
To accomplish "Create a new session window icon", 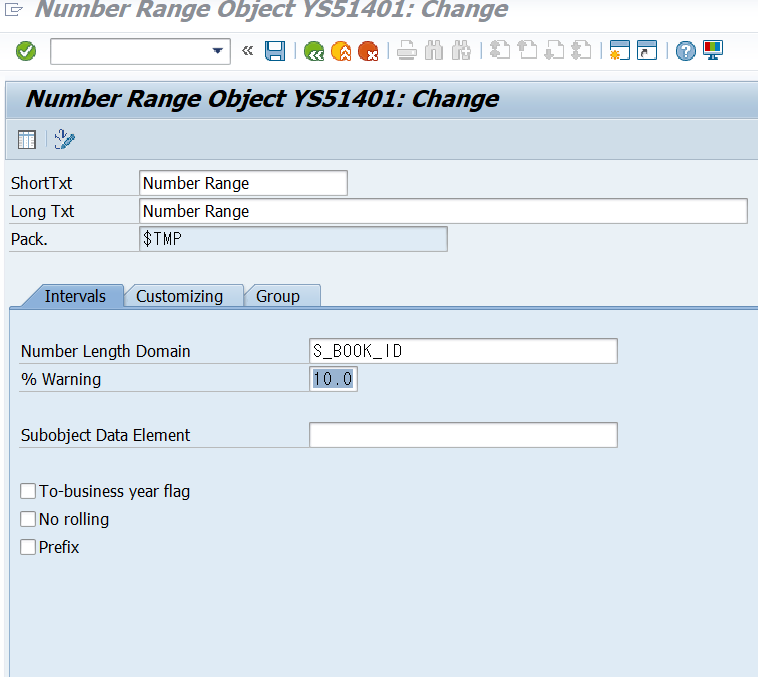I will (x=620, y=50).
